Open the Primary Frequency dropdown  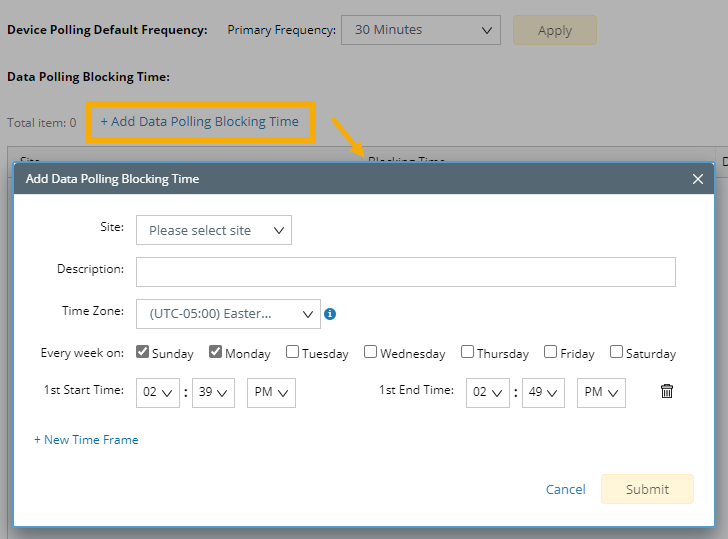[421, 30]
